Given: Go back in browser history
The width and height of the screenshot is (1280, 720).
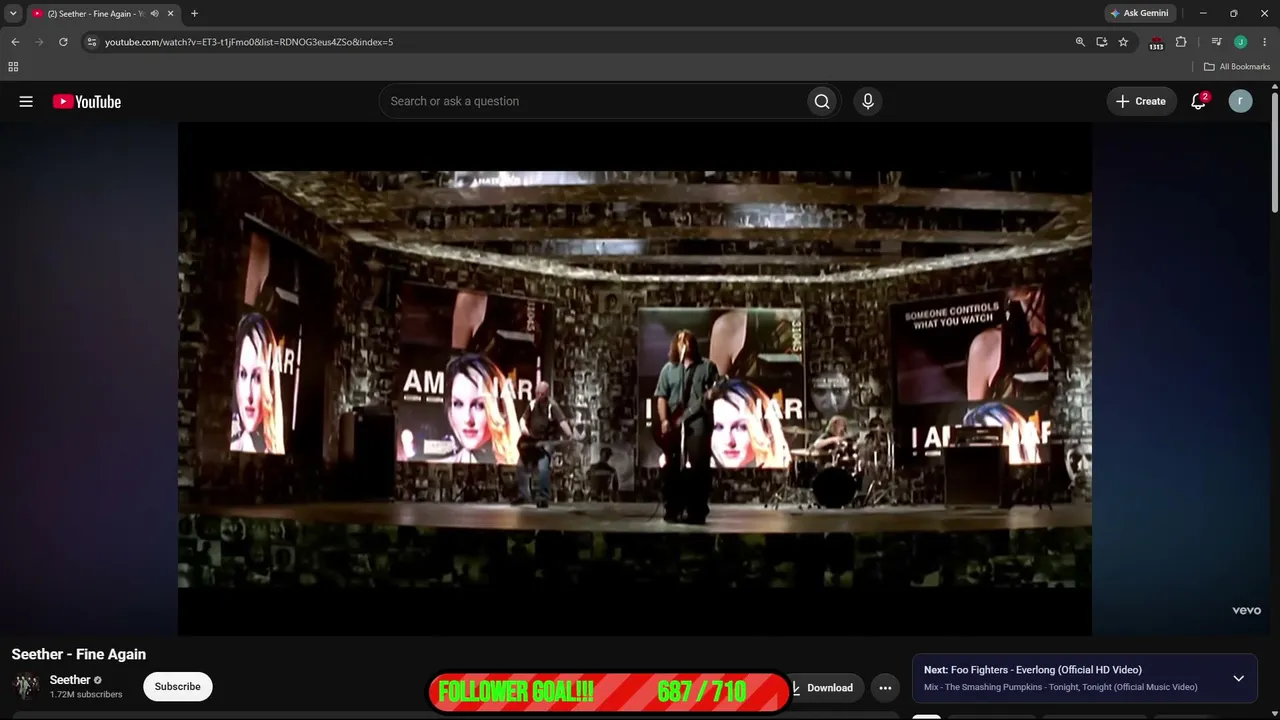Looking at the screenshot, I should 15,42.
